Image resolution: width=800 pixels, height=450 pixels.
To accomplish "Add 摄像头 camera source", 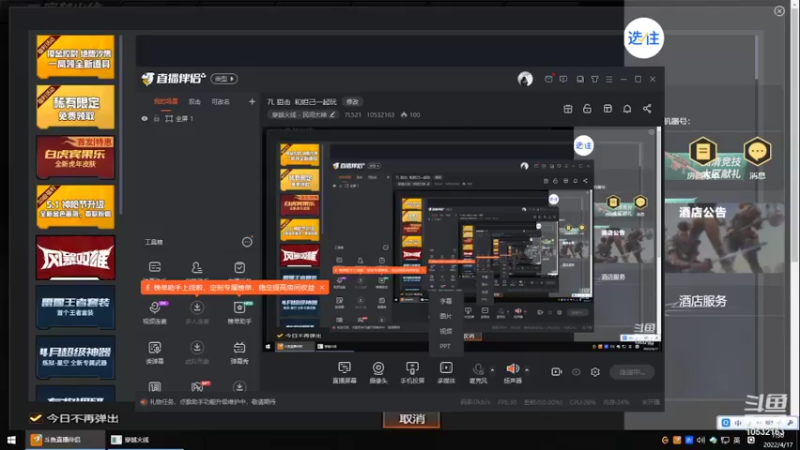I will pos(378,372).
